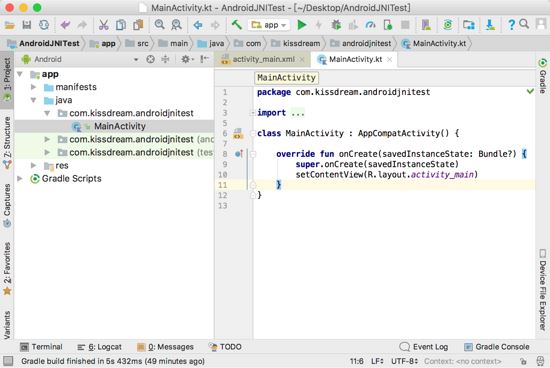Click the apply changes lightning icon
Viewport: 550px width, 368px height.
(318, 25)
